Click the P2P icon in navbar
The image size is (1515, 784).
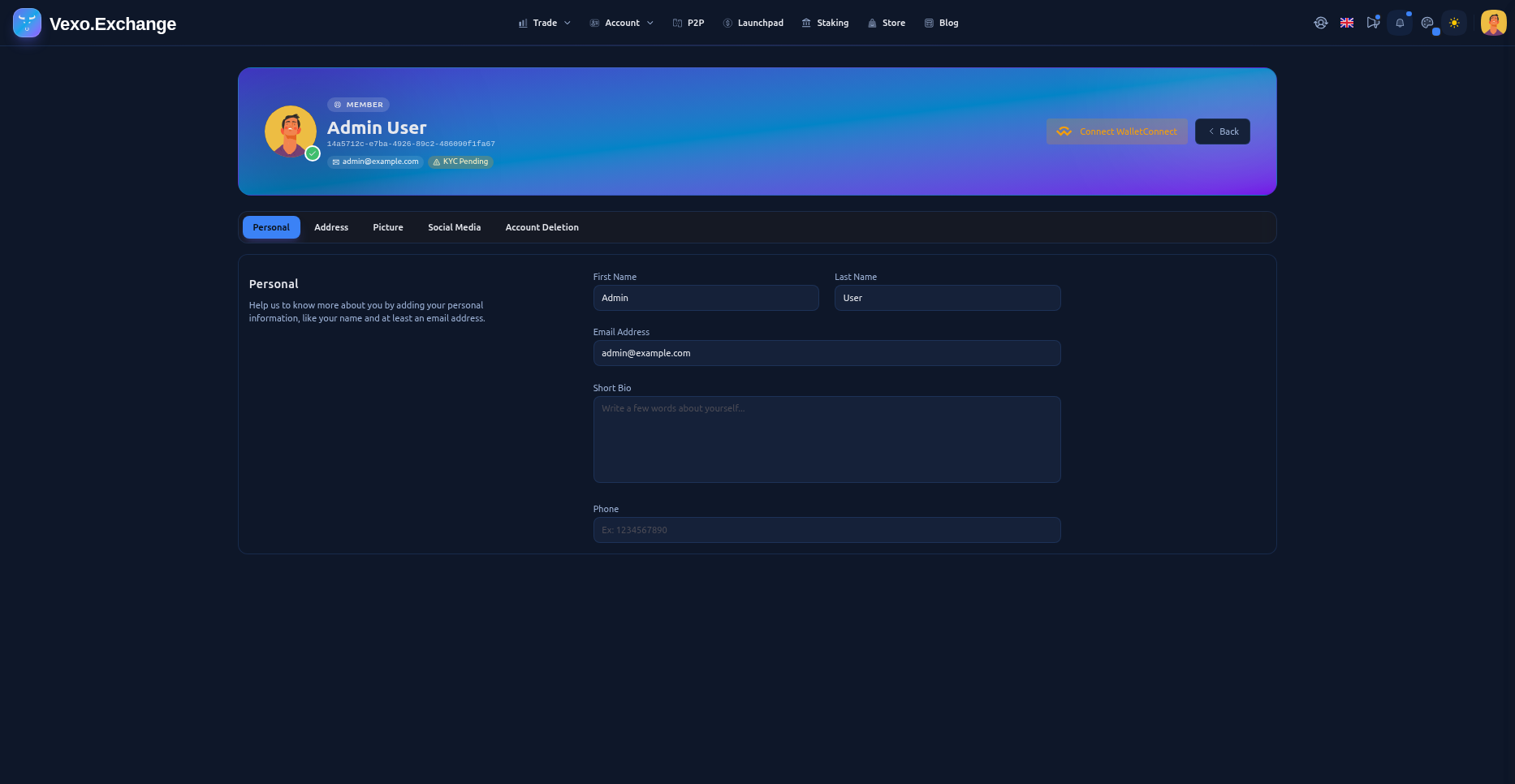point(677,24)
